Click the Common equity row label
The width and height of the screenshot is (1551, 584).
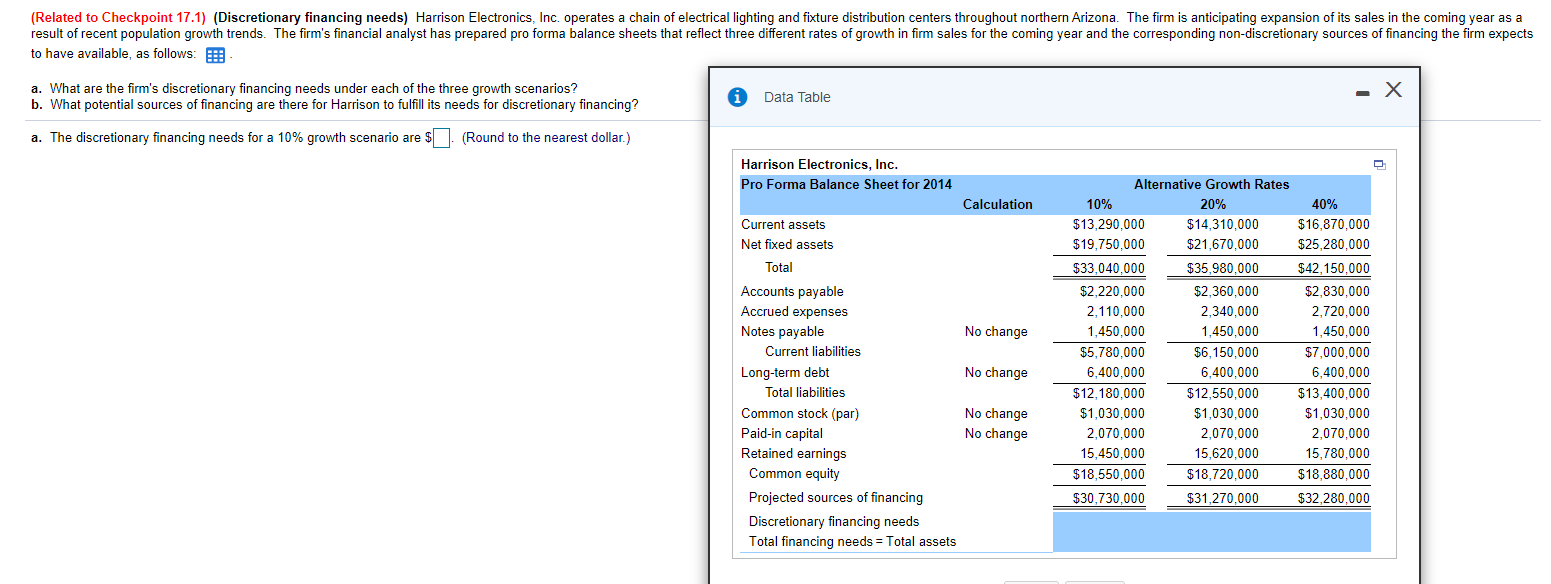coord(794,474)
